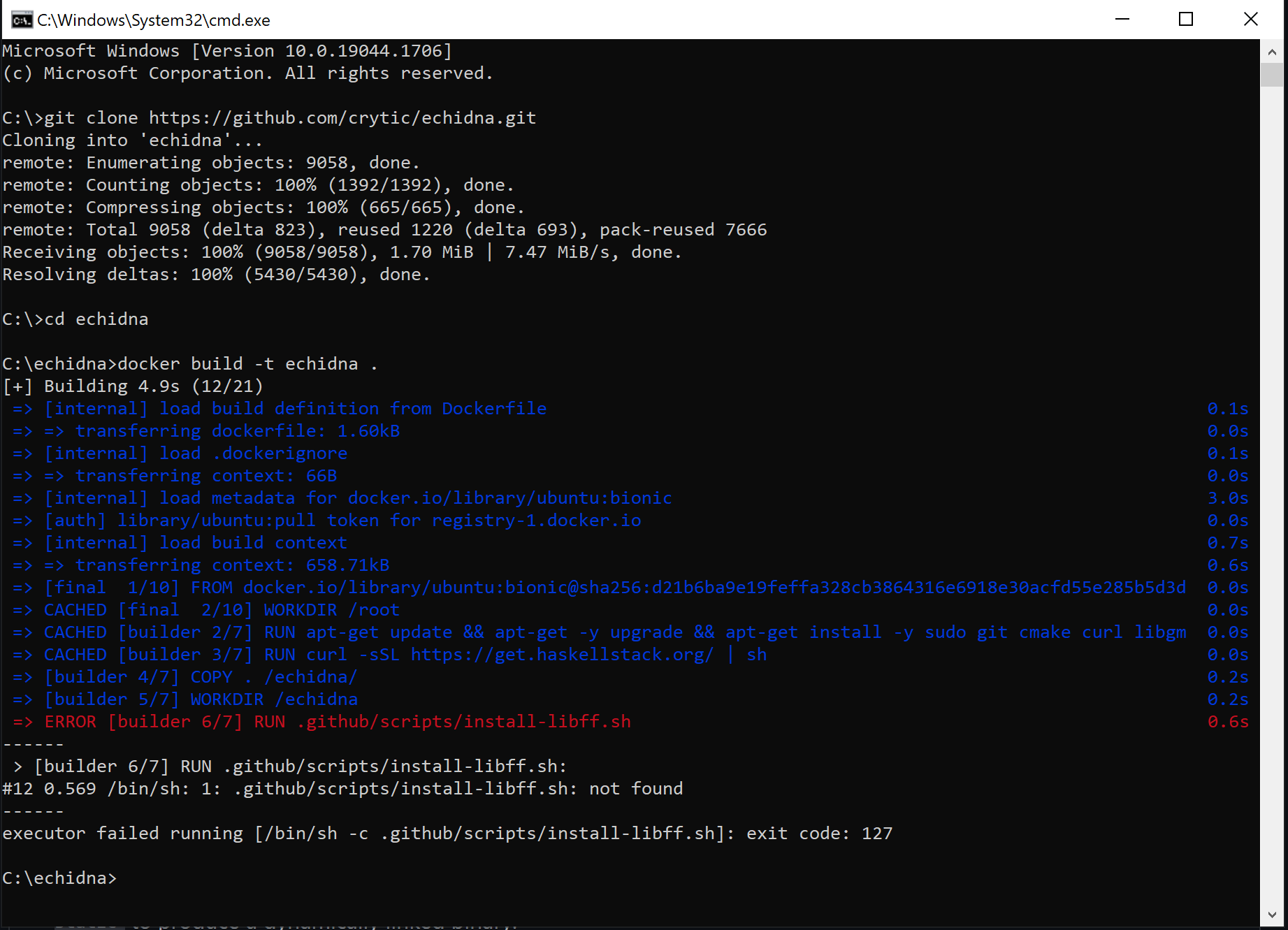This screenshot has height=930, width=1288.
Task: Click the 'Receiving objects: 100%' line
Action: 342,252
